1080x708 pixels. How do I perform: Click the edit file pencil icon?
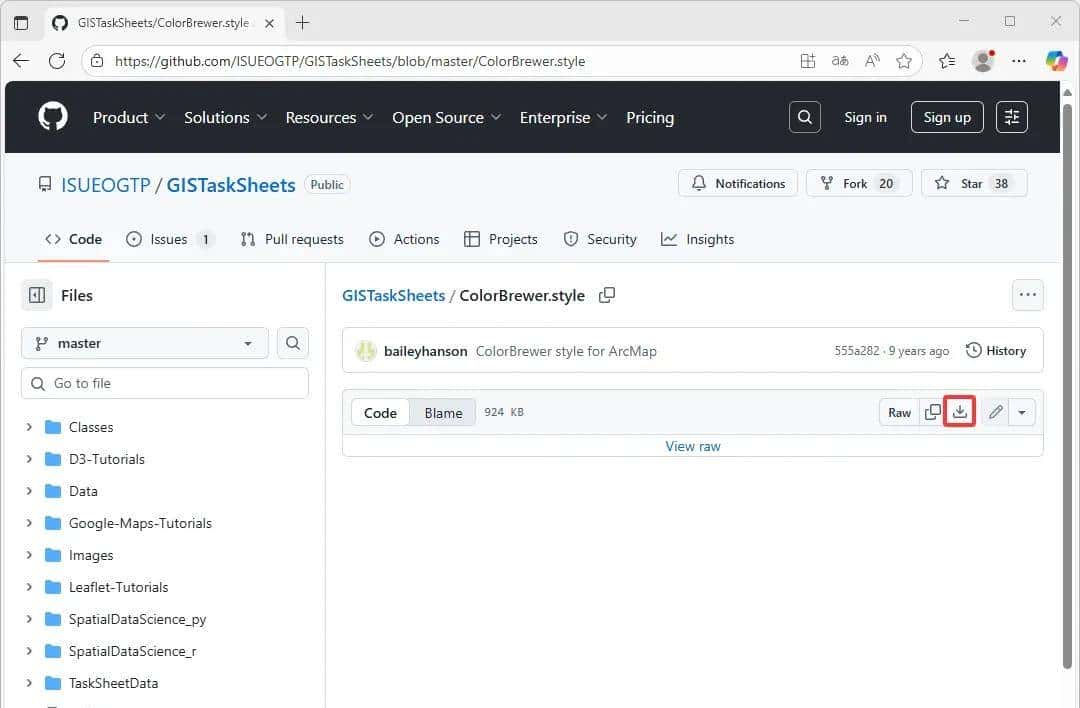[x=995, y=412]
